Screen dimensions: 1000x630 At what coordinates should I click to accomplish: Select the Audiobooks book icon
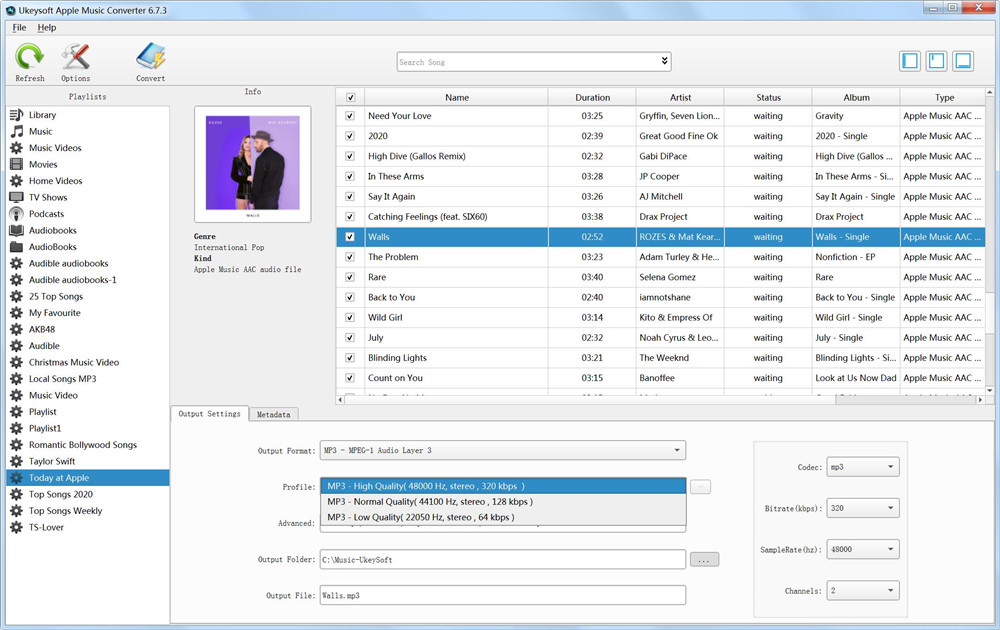coord(17,230)
